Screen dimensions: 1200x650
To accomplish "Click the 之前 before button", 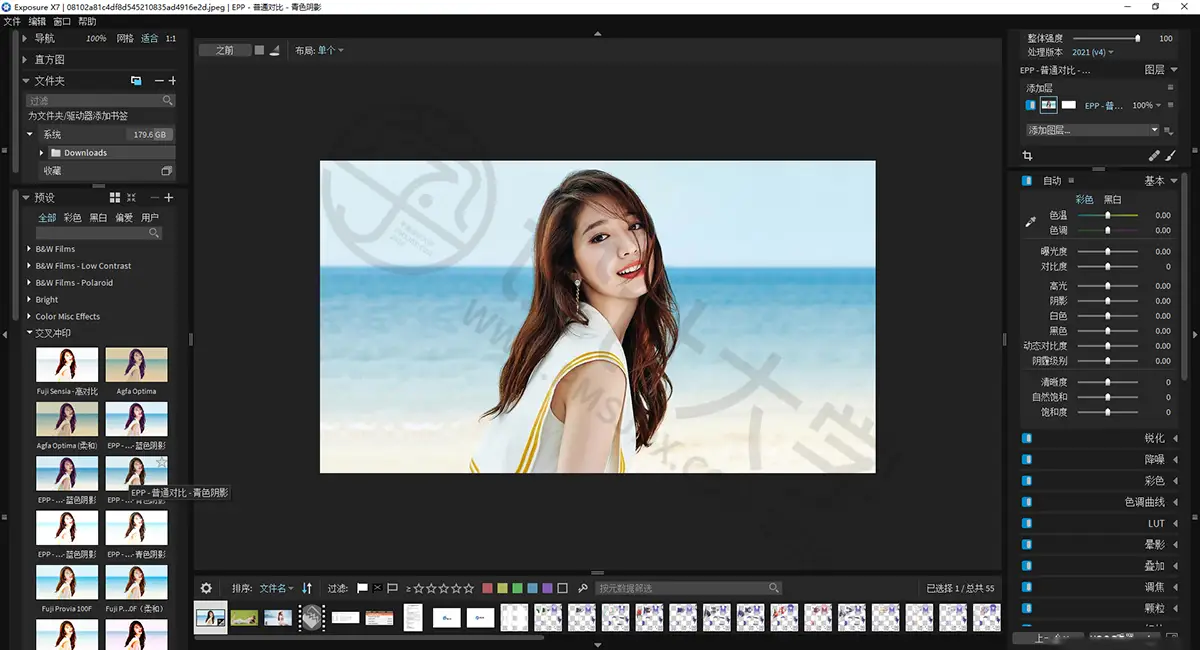I will coord(224,50).
